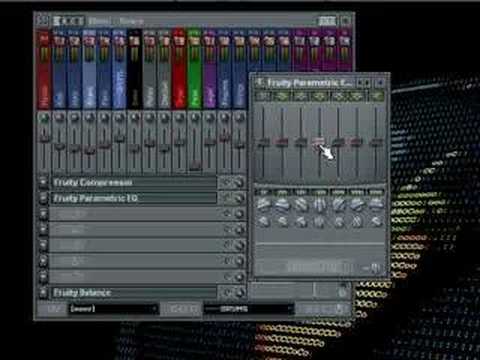Image resolution: width=480 pixels, height=360 pixels.
Task: Click the third band type selector in Parametric EQ
Action: coord(301,96)
